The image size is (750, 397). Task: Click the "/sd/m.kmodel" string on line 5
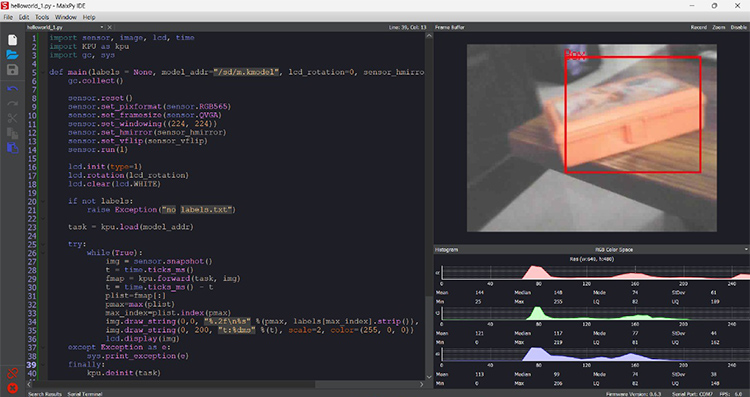[x=246, y=72]
